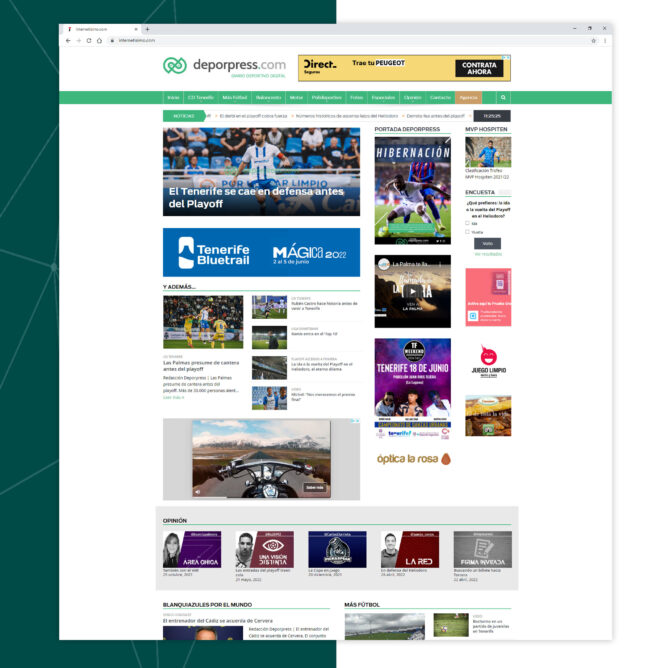
Task: Open the Polideportivo menu
Action: click(x=326, y=98)
